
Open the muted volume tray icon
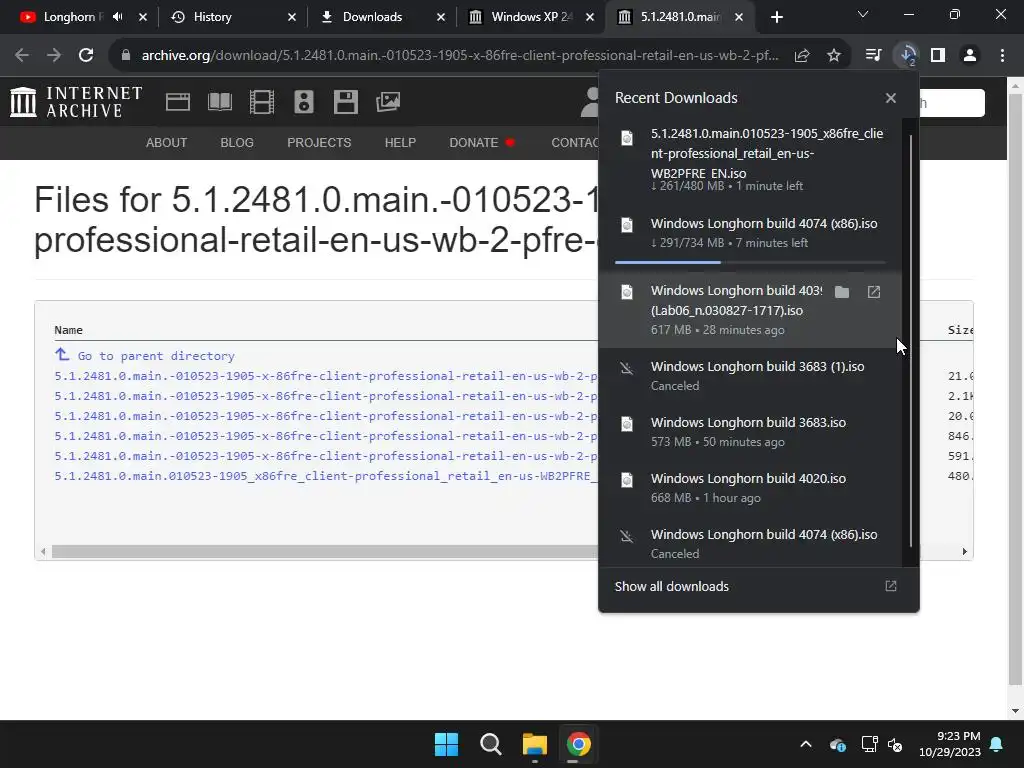[895, 744]
